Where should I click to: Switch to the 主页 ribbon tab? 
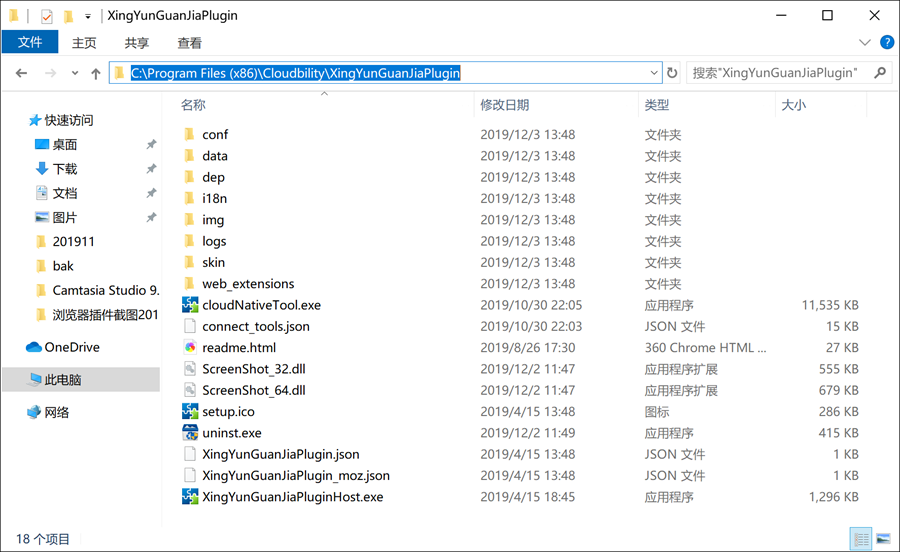click(x=84, y=43)
